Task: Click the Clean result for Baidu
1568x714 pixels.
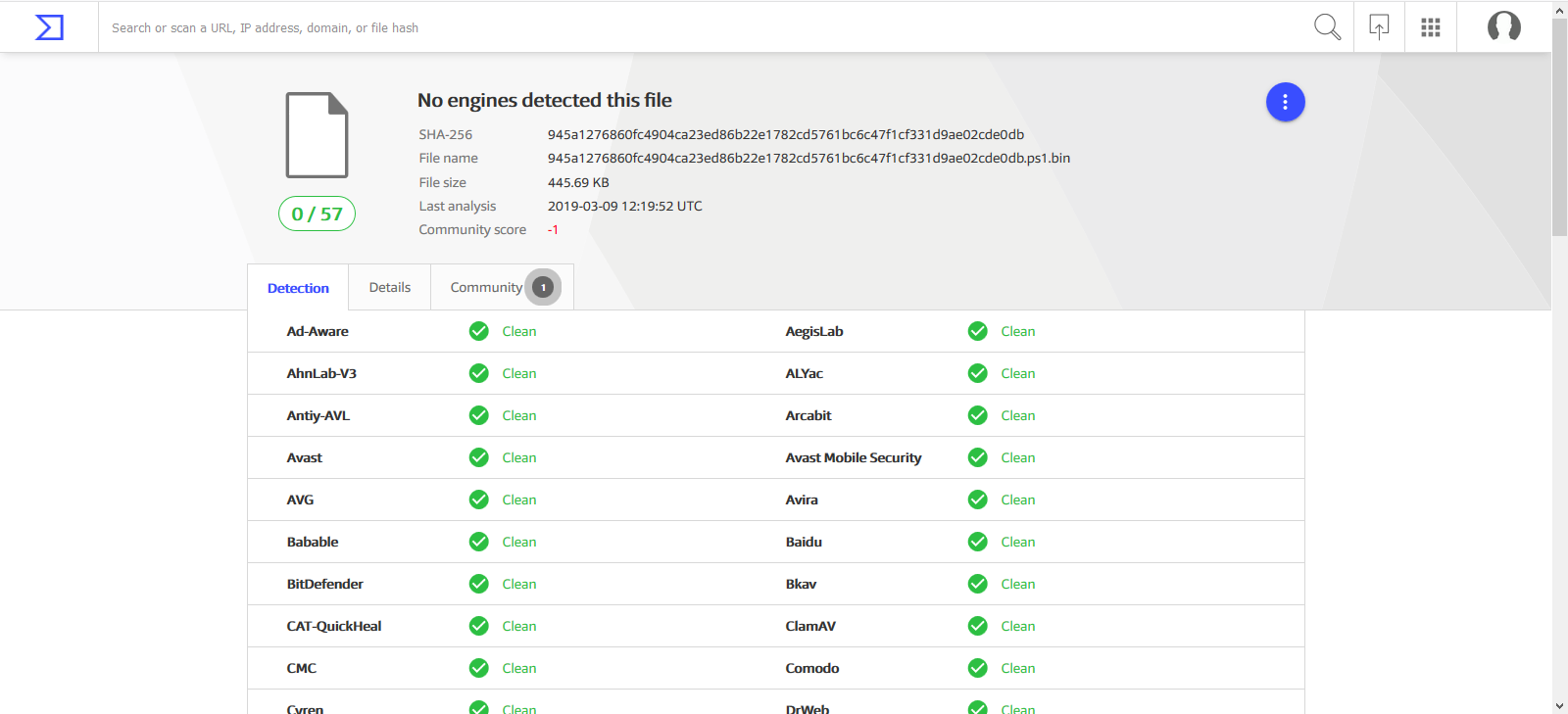Action: [x=1018, y=542]
